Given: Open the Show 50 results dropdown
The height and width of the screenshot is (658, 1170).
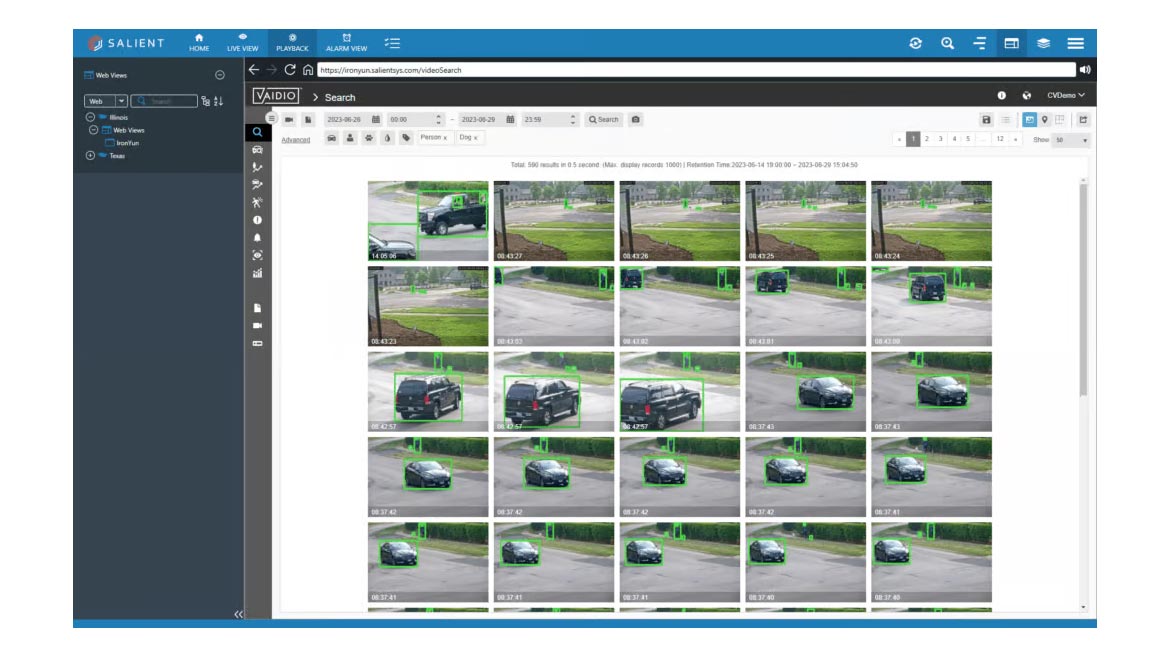Looking at the screenshot, I should tap(1070, 140).
